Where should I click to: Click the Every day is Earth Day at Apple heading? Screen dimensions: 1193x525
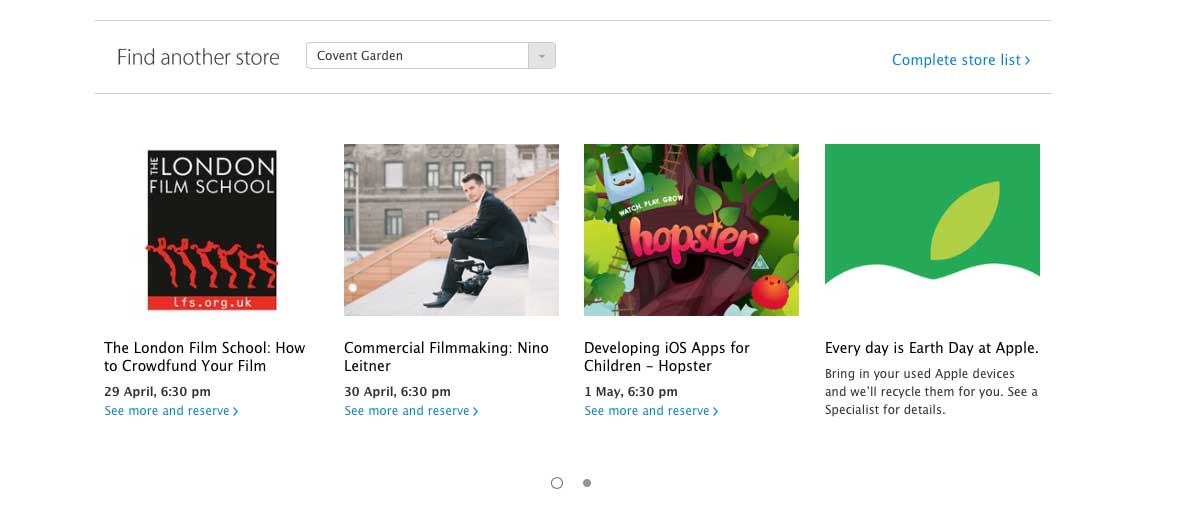point(932,348)
